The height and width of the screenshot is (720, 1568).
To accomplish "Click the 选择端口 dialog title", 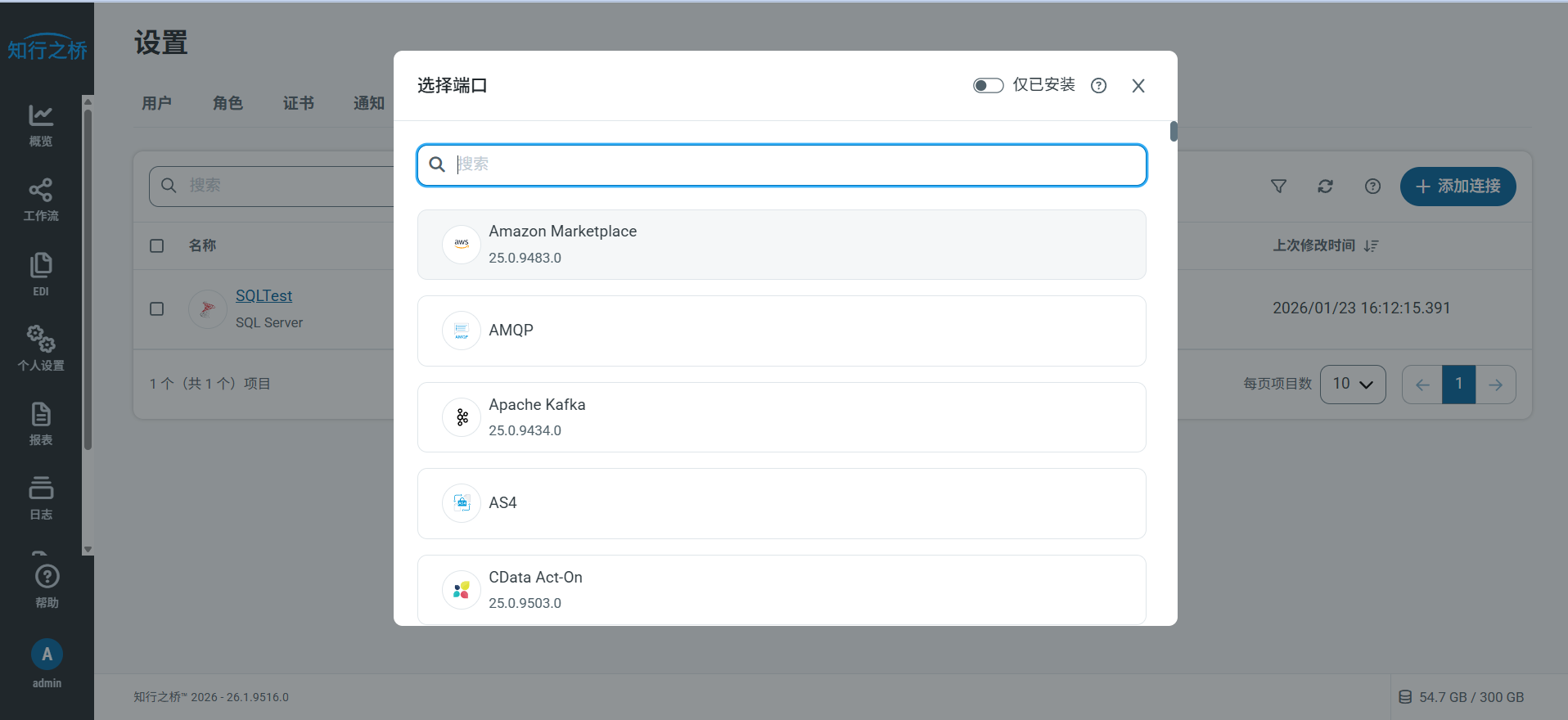I will (452, 85).
